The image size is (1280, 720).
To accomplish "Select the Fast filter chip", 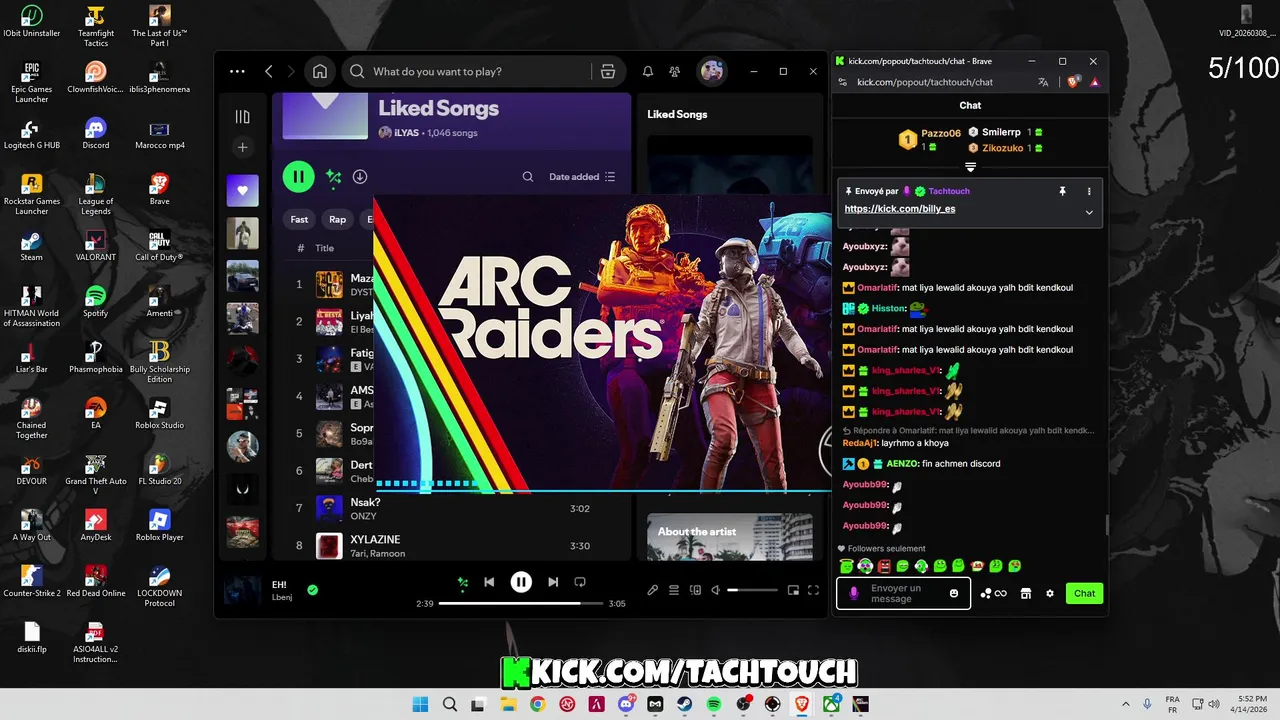I will click(299, 219).
